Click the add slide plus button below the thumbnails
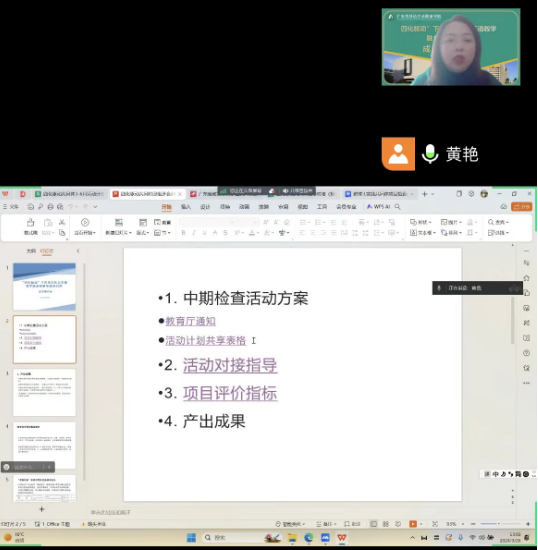 point(41,509)
